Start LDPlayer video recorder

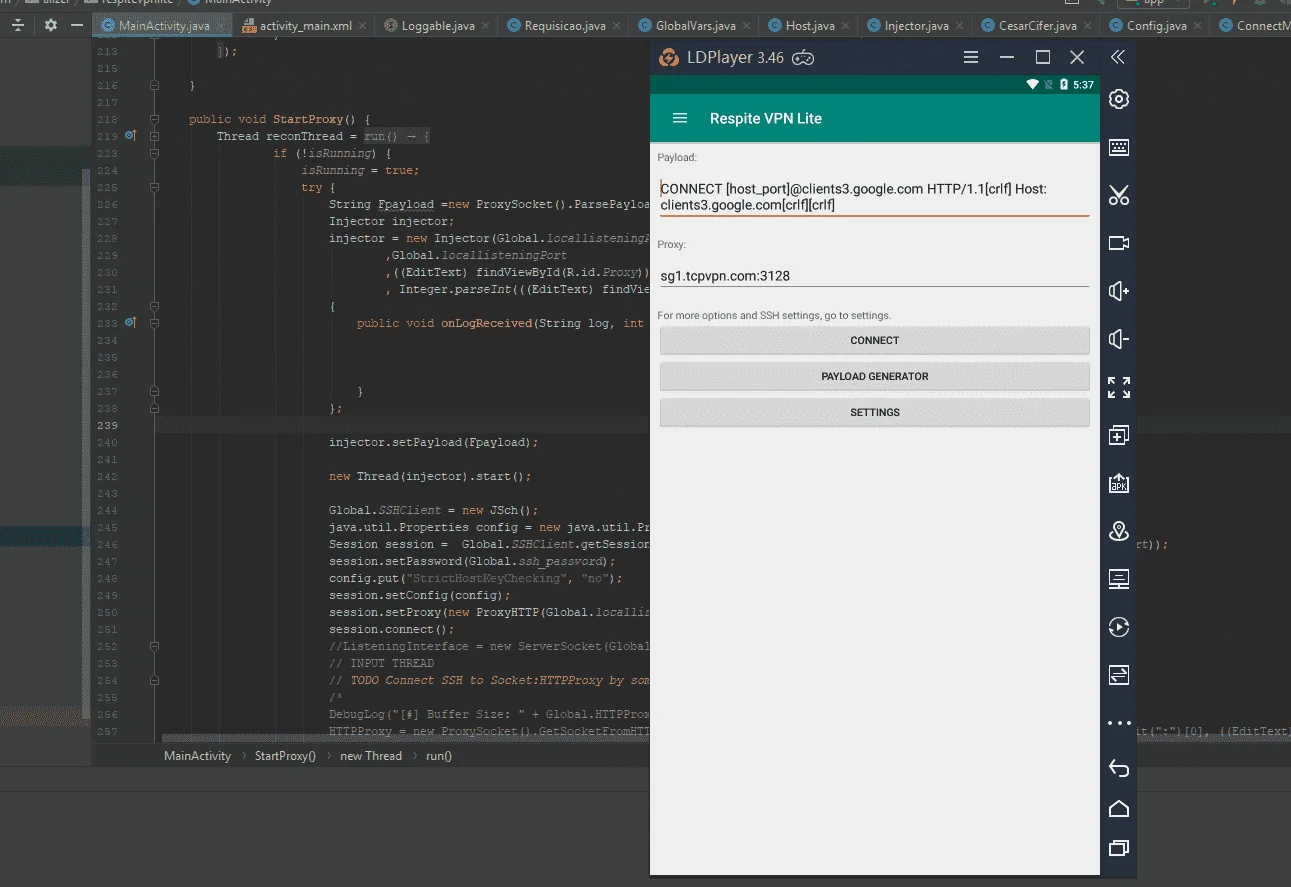tap(1119, 243)
